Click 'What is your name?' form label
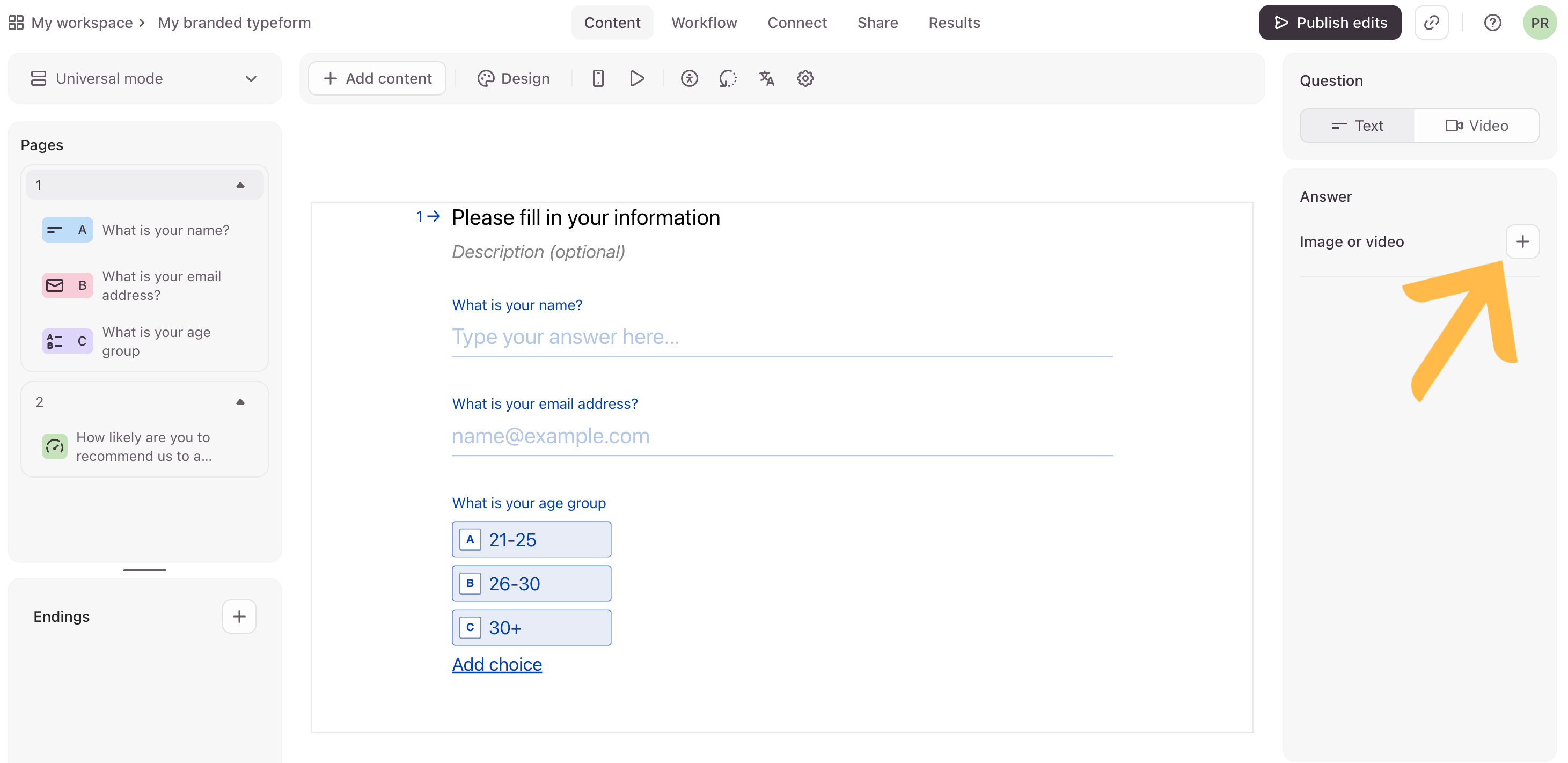This screenshot has width=1568, height=763. [x=517, y=305]
